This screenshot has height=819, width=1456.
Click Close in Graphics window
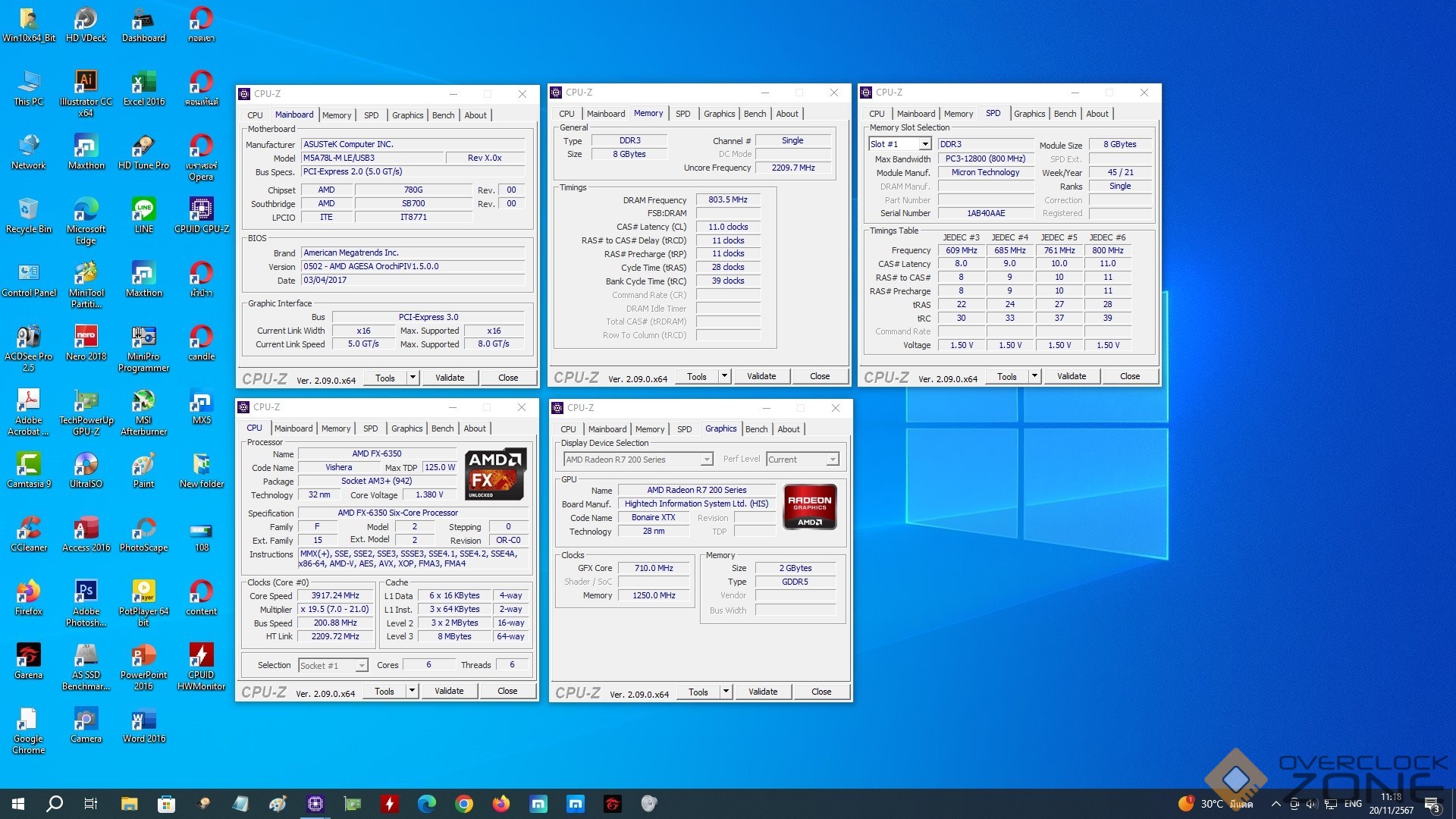pos(821,692)
